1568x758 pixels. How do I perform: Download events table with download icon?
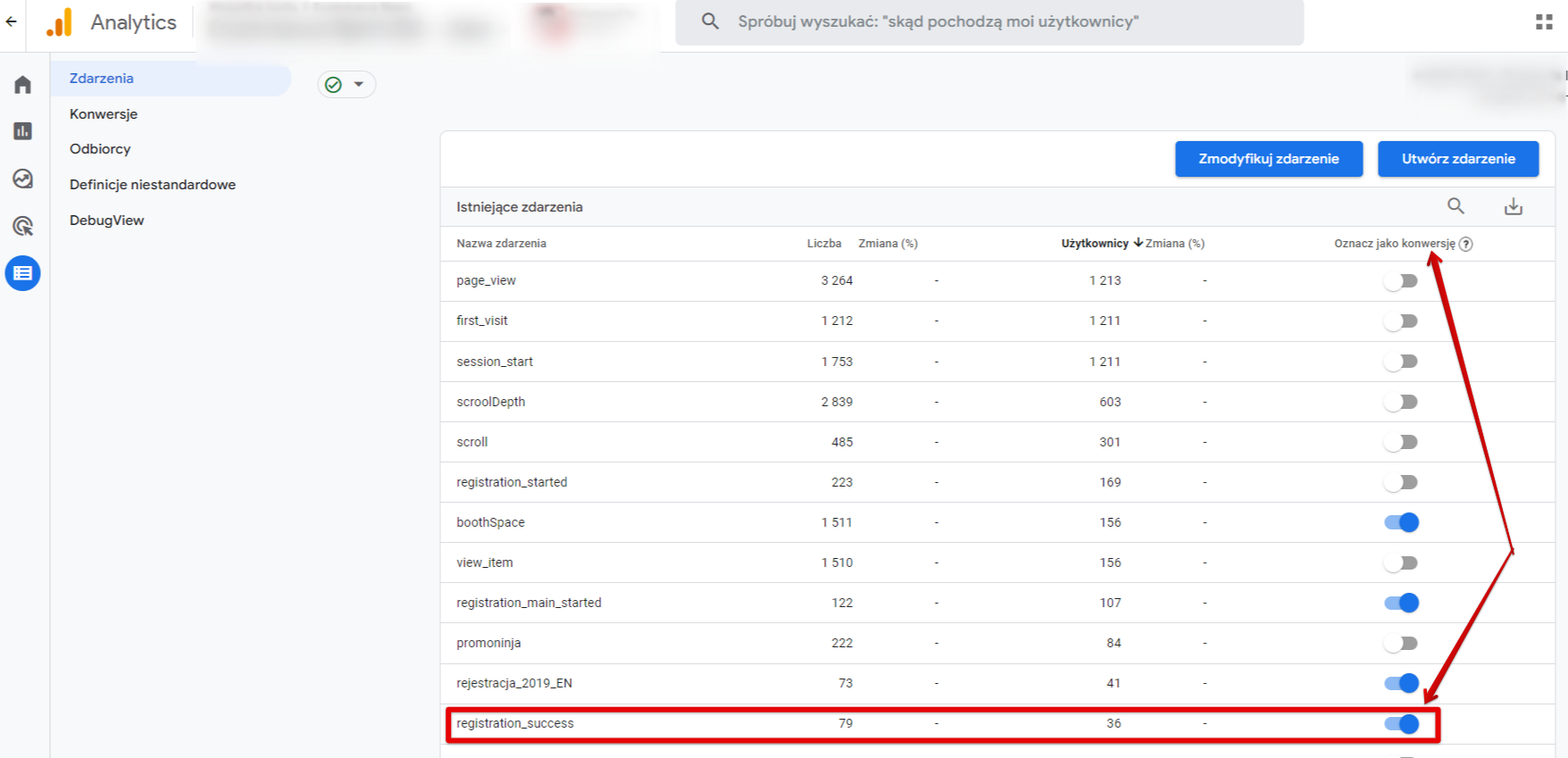tap(1514, 207)
